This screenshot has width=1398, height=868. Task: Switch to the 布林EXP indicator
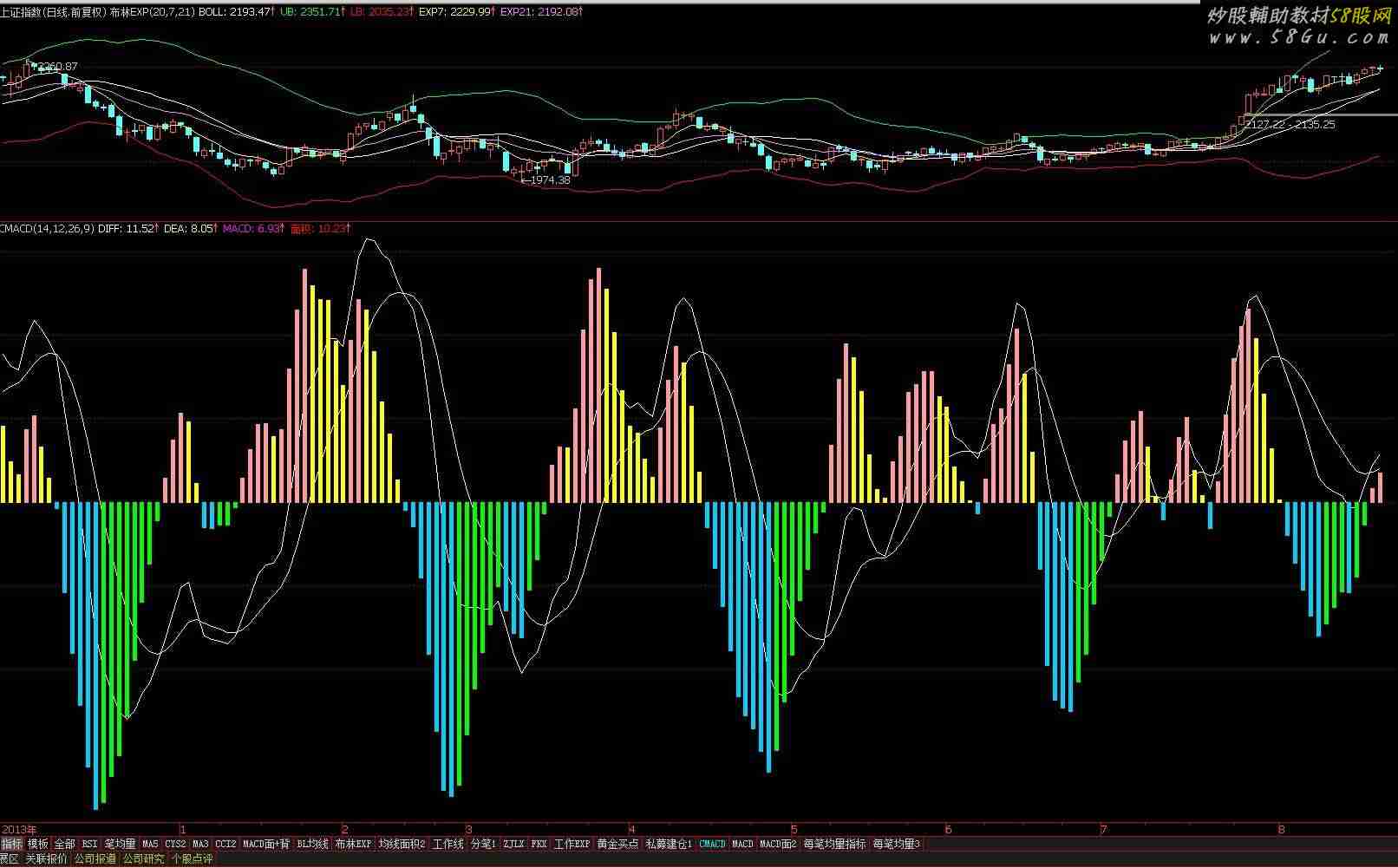[x=353, y=844]
